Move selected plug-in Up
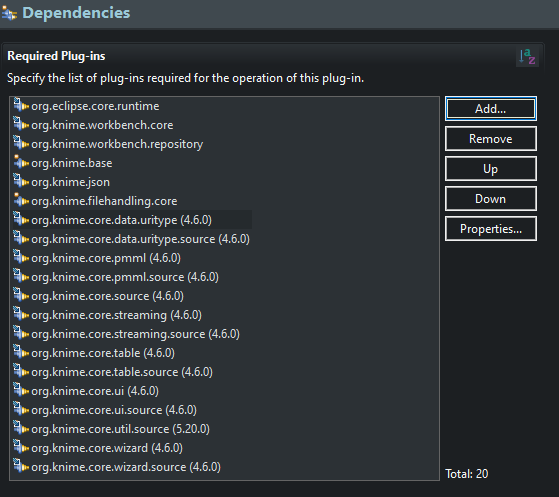 (491, 169)
